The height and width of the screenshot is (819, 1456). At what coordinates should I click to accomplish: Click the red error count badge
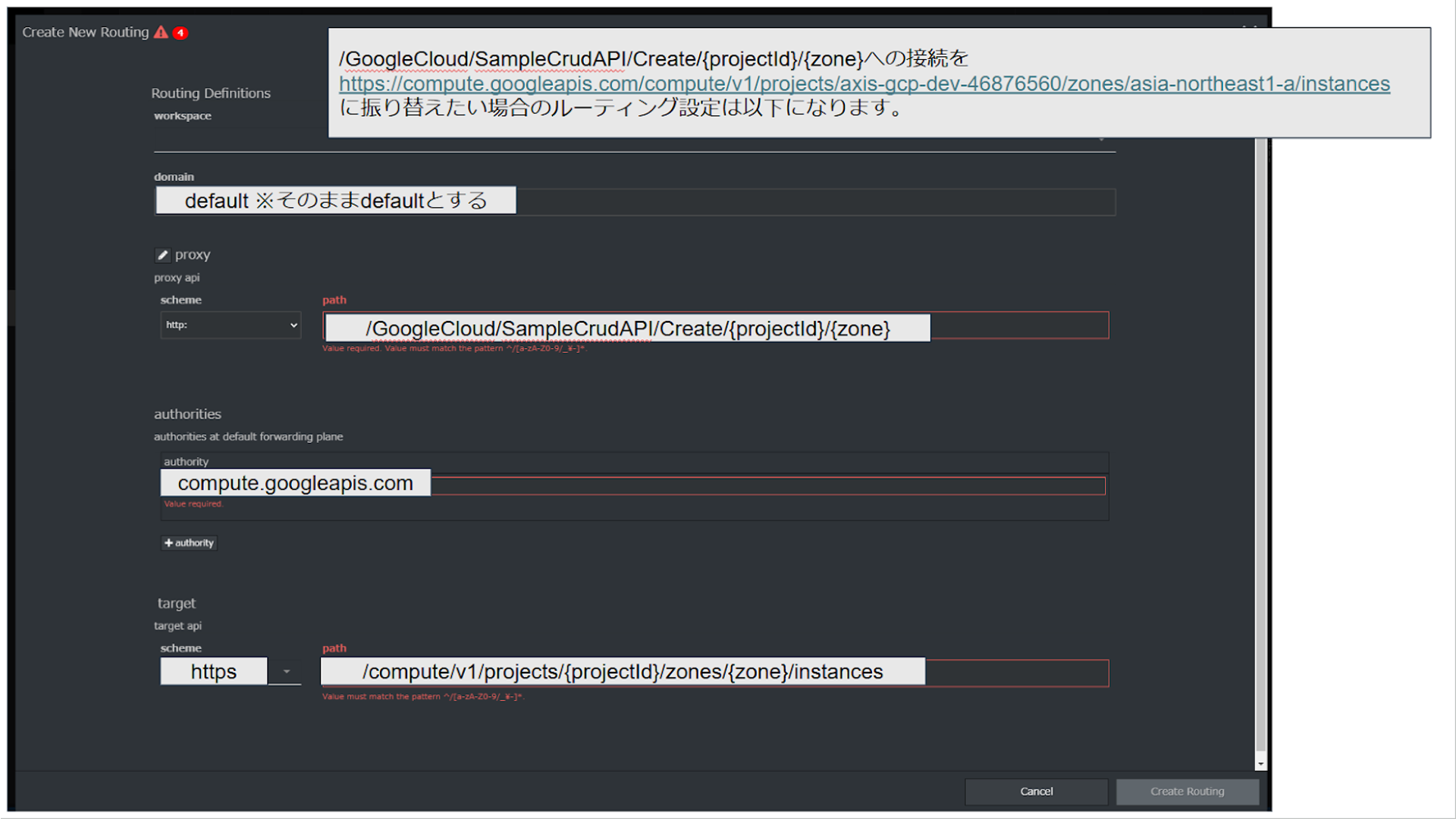pos(180,33)
